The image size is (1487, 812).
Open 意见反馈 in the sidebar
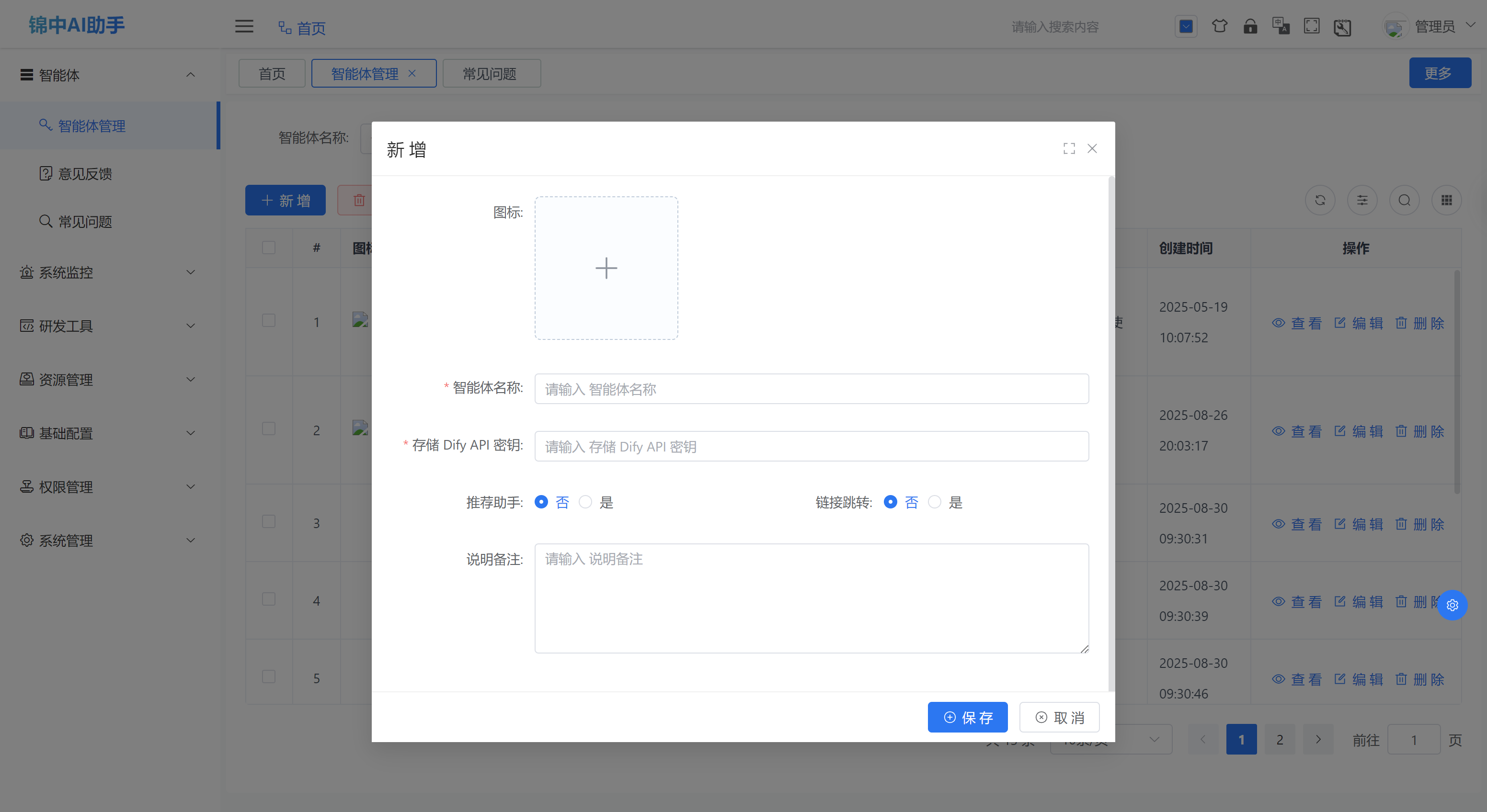(85, 174)
